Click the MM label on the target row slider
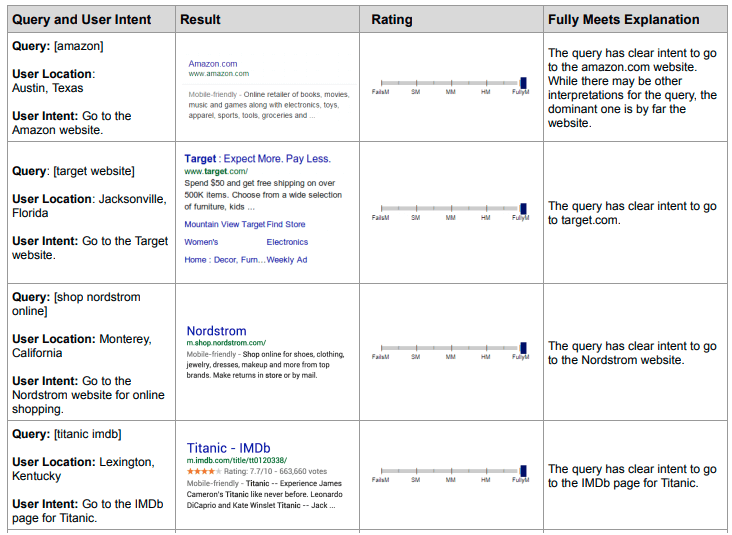 click(450, 218)
